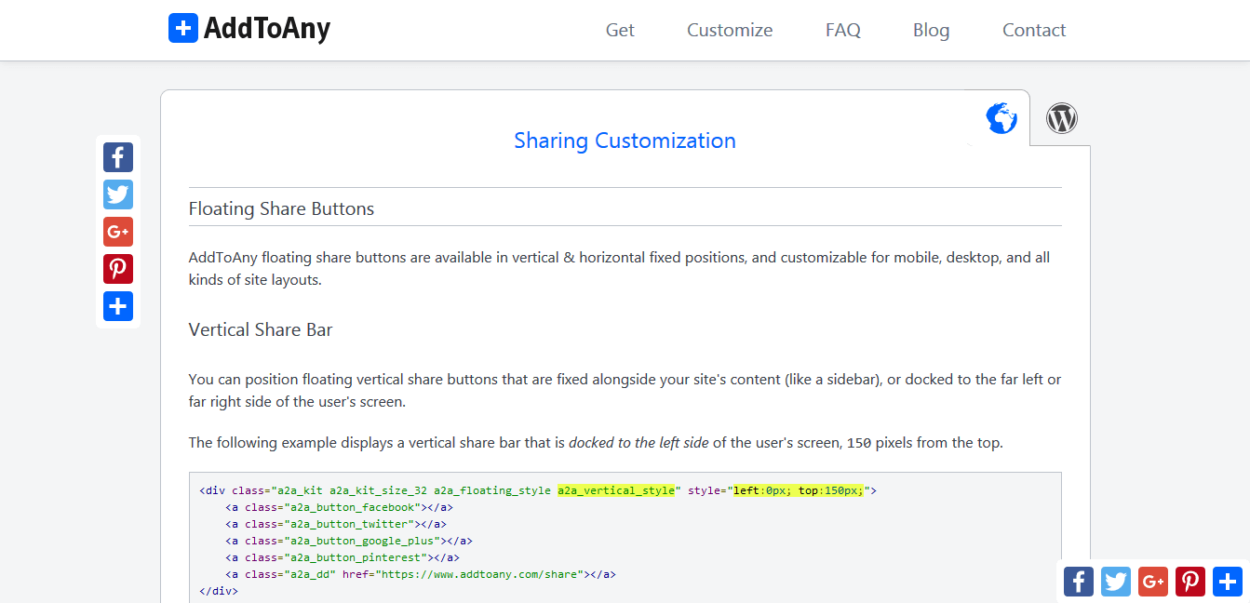Screen dimensions: 1250x603
Task: Click the Sharing Customization heading link
Action: point(625,141)
